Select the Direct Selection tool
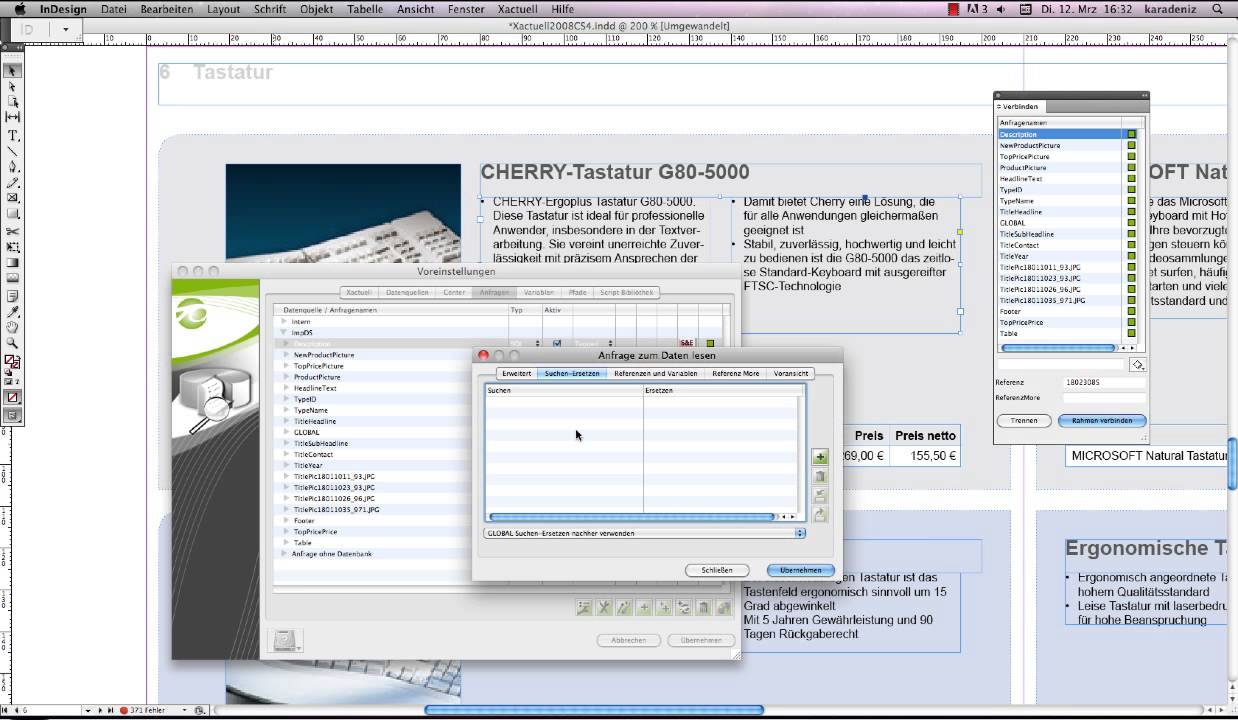This screenshot has width=1238, height=720. (x=13, y=87)
